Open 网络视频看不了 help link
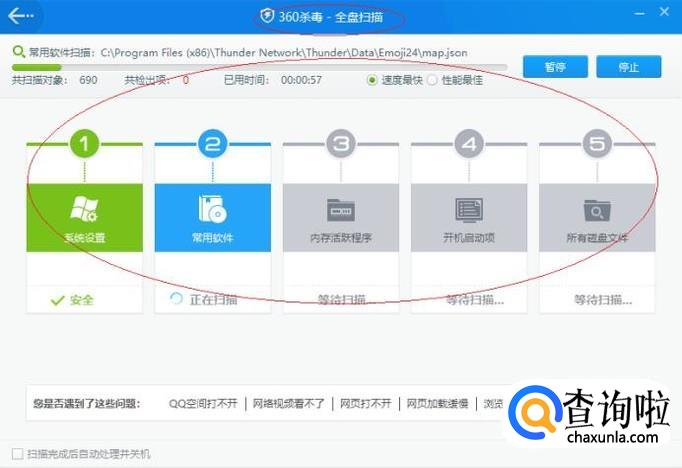Image resolution: width=682 pixels, height=468 pixels. tap(289, 404)
